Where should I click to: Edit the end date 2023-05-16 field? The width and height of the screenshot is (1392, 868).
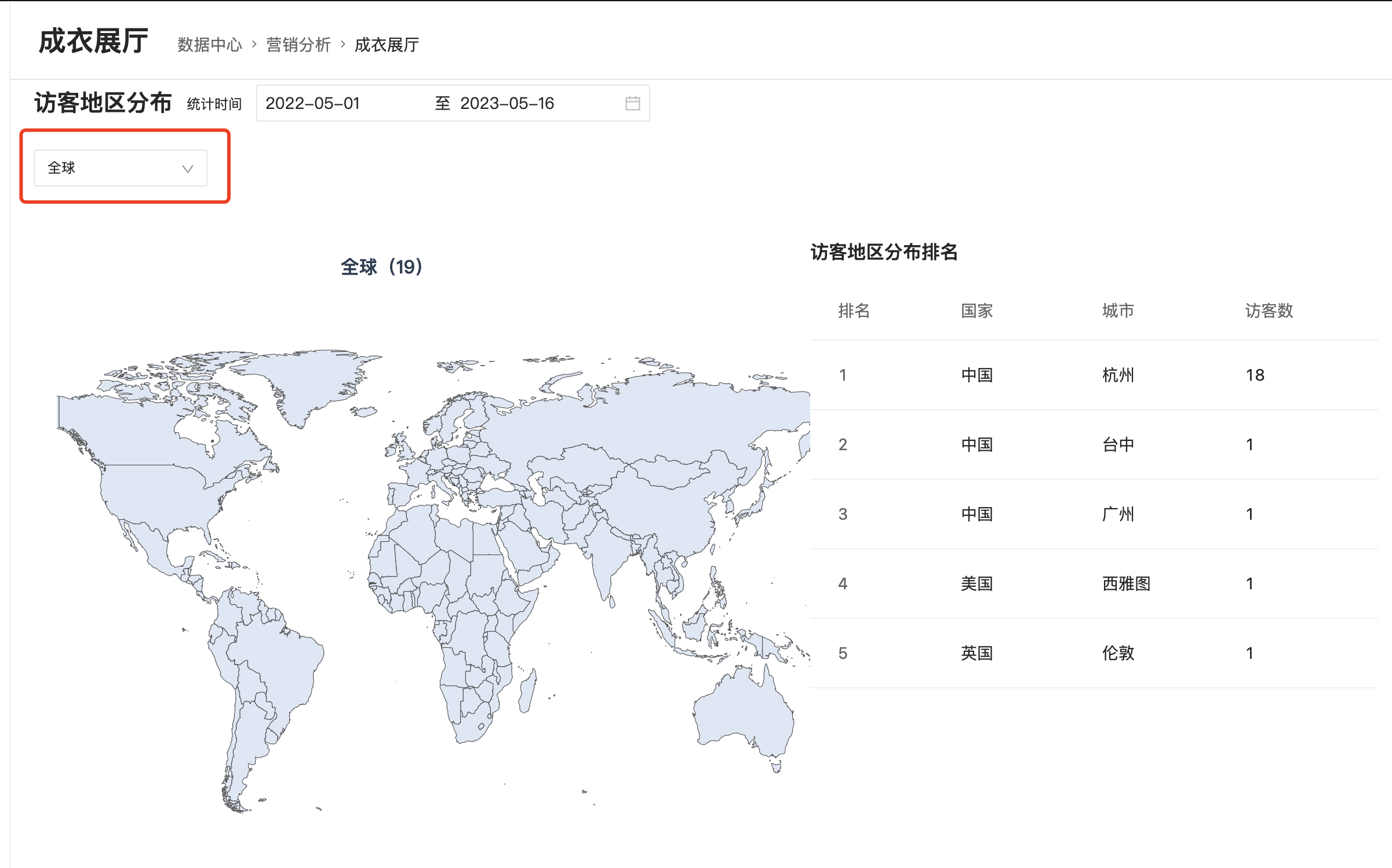click(507, 103)
